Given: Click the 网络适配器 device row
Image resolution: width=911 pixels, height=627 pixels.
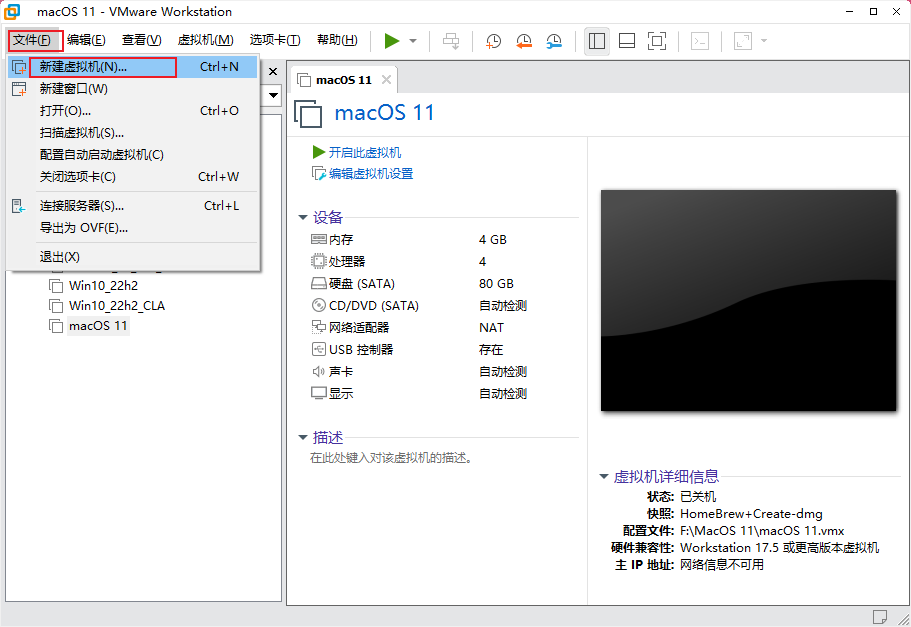Looking at the screenshot, I should (444, 328).
